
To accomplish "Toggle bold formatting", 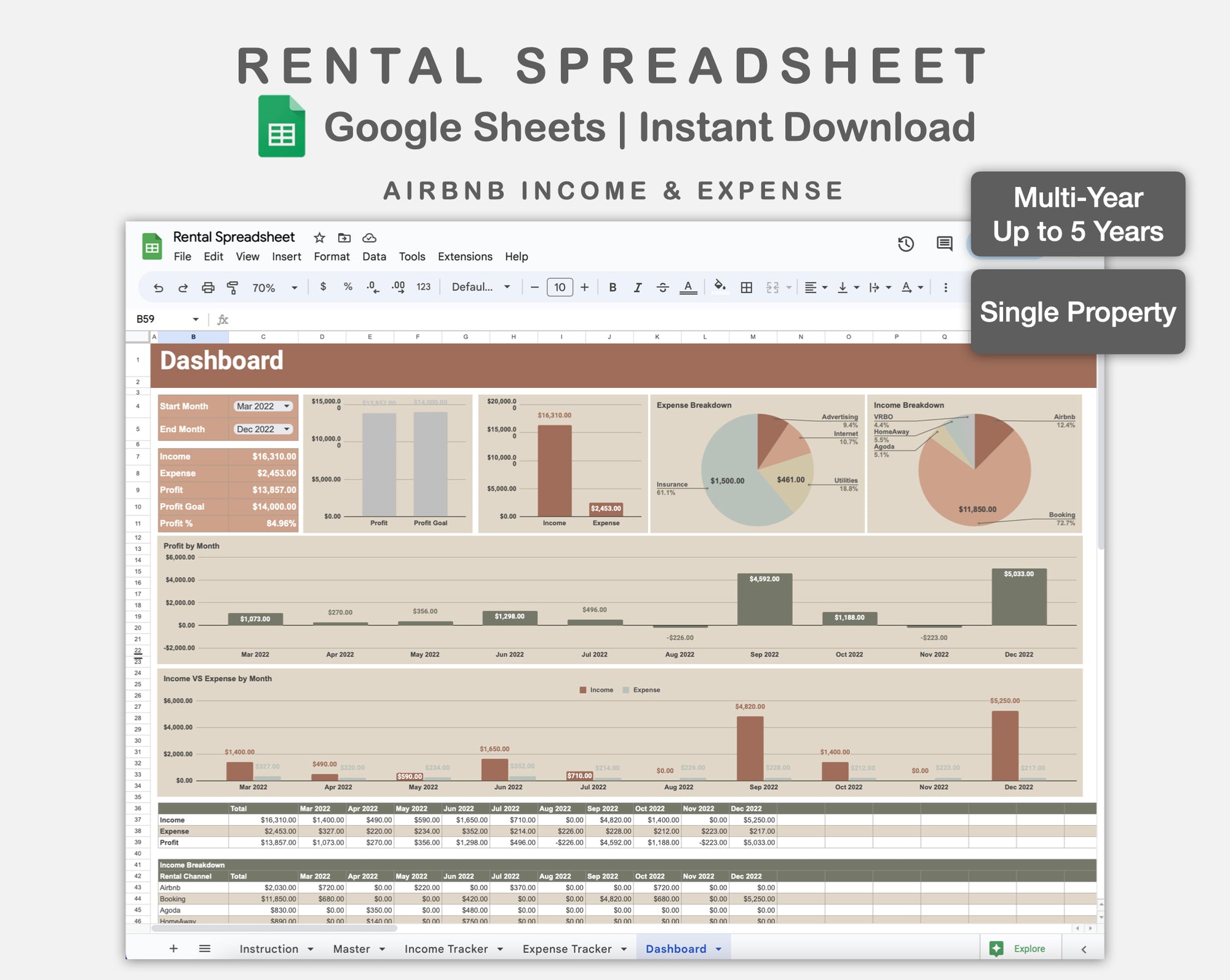I will (x=612, y=287).
